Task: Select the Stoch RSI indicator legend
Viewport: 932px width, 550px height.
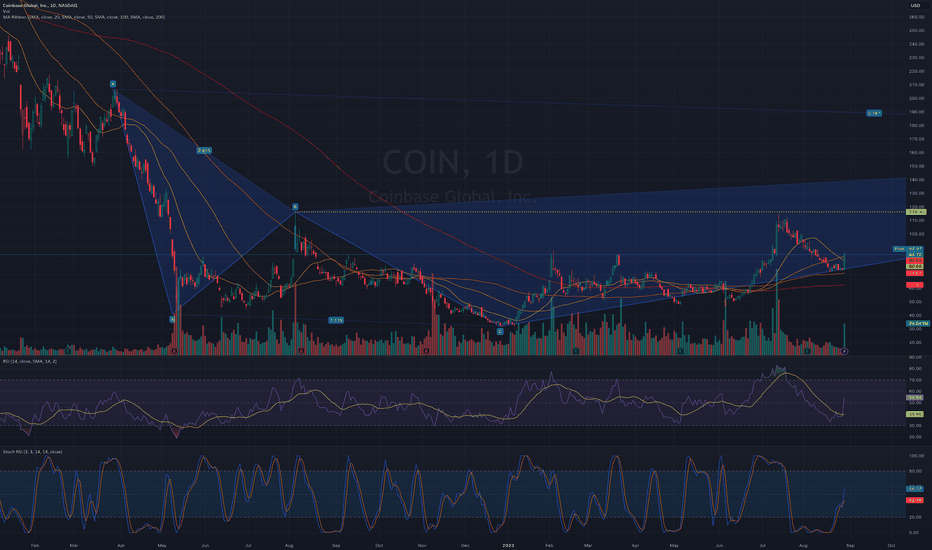Action: point(32,452)
